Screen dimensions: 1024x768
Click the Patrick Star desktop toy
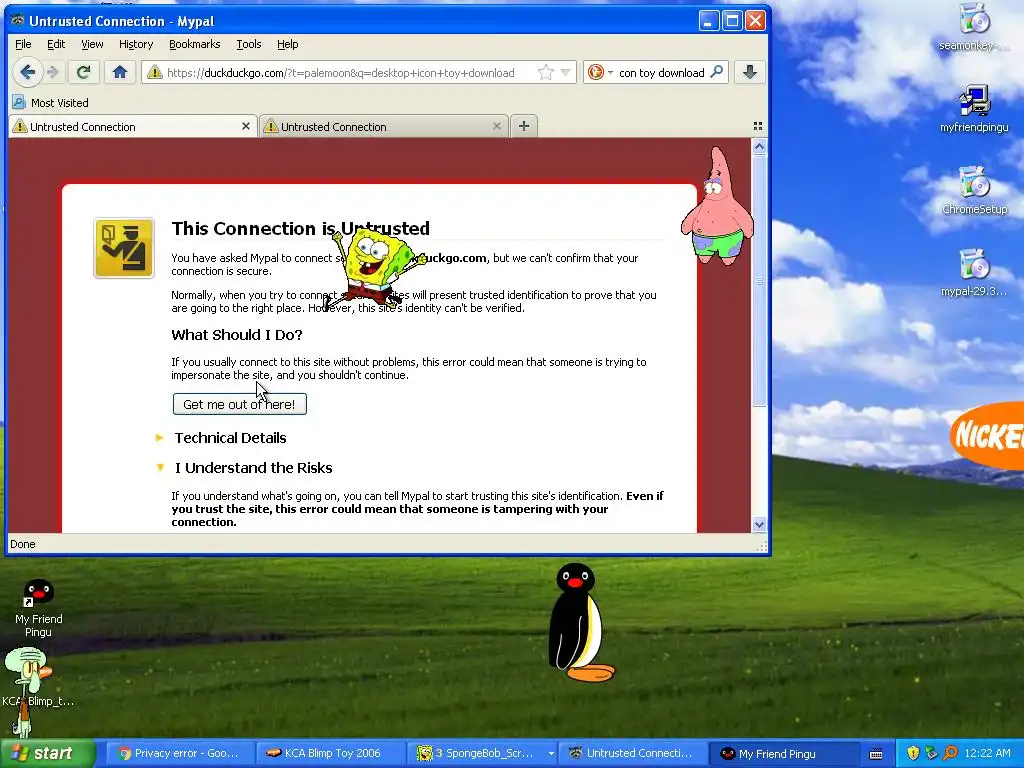[x=717, y=206]
